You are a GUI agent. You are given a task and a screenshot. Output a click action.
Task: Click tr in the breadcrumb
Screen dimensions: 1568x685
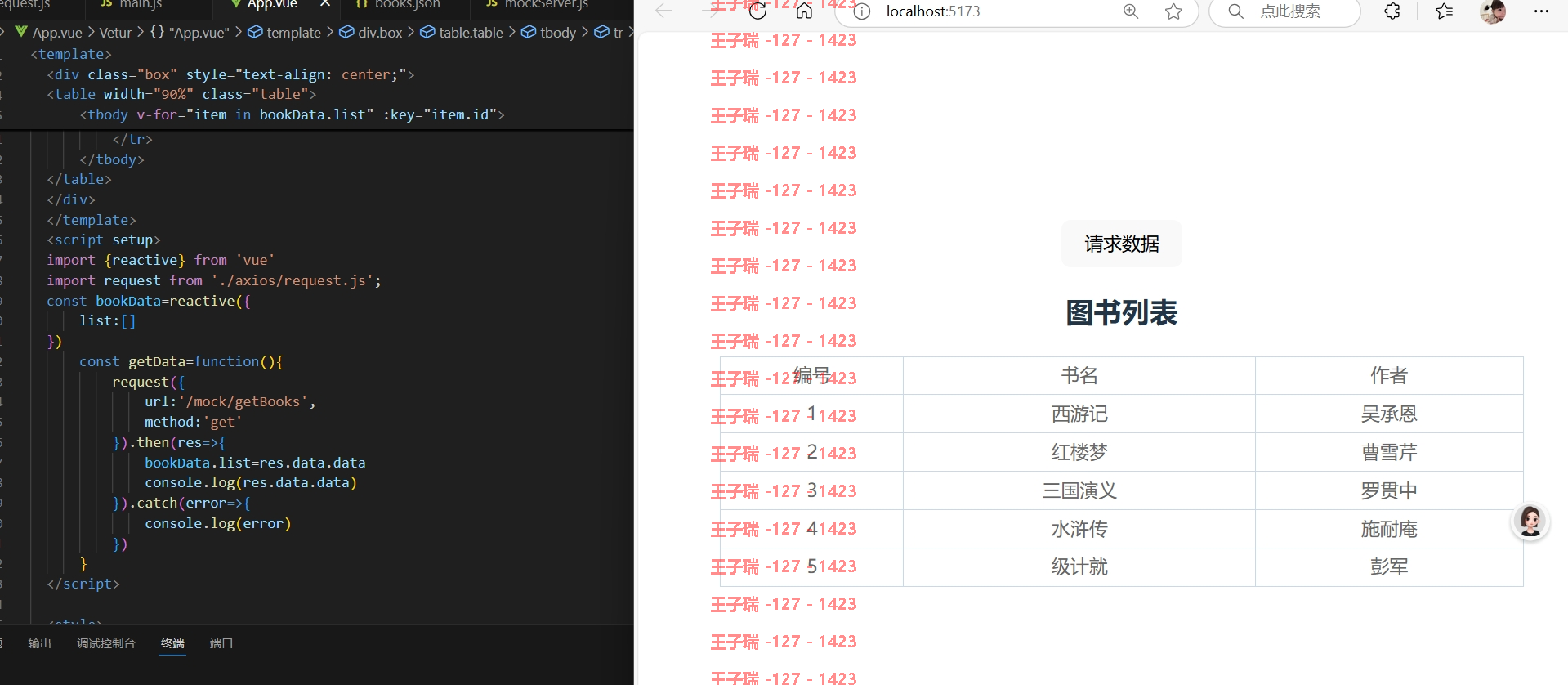[610, 33]
